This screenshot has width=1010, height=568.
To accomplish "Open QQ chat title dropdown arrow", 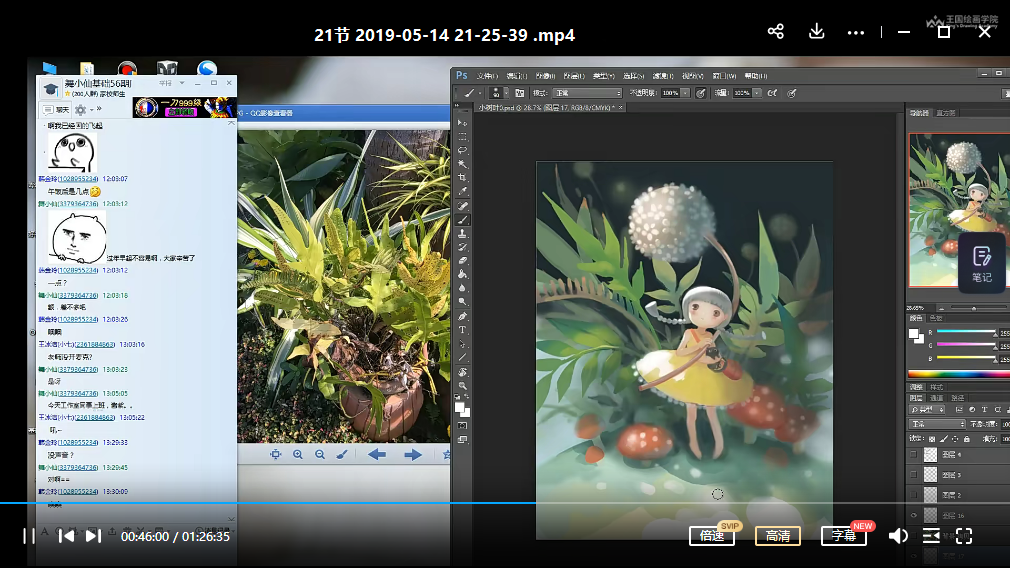I will (182, 83).
